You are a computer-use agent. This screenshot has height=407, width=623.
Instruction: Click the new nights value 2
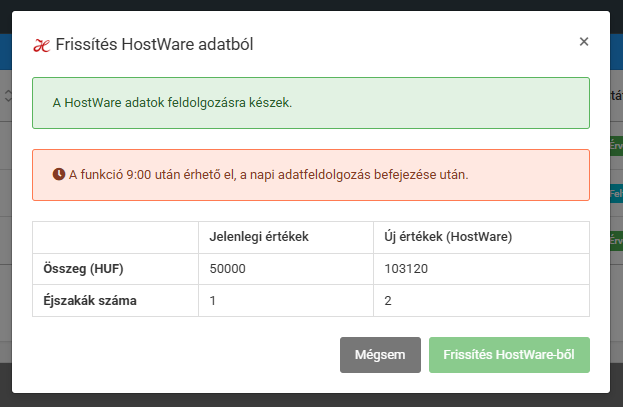389,300
